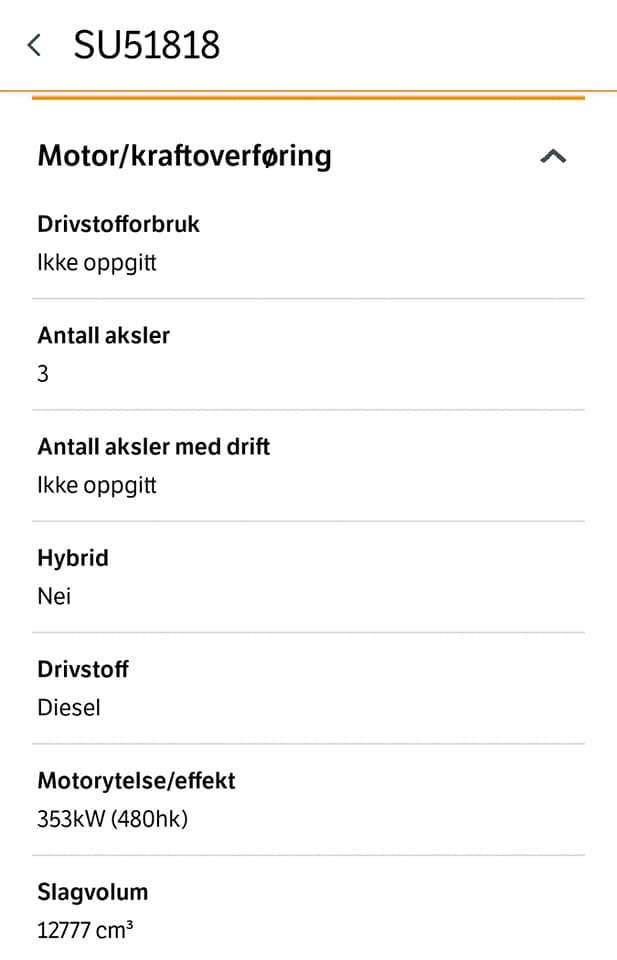This screenshot has width=617, height=960.
Task: Select the Antall aksler row
Action: point(308,354)
